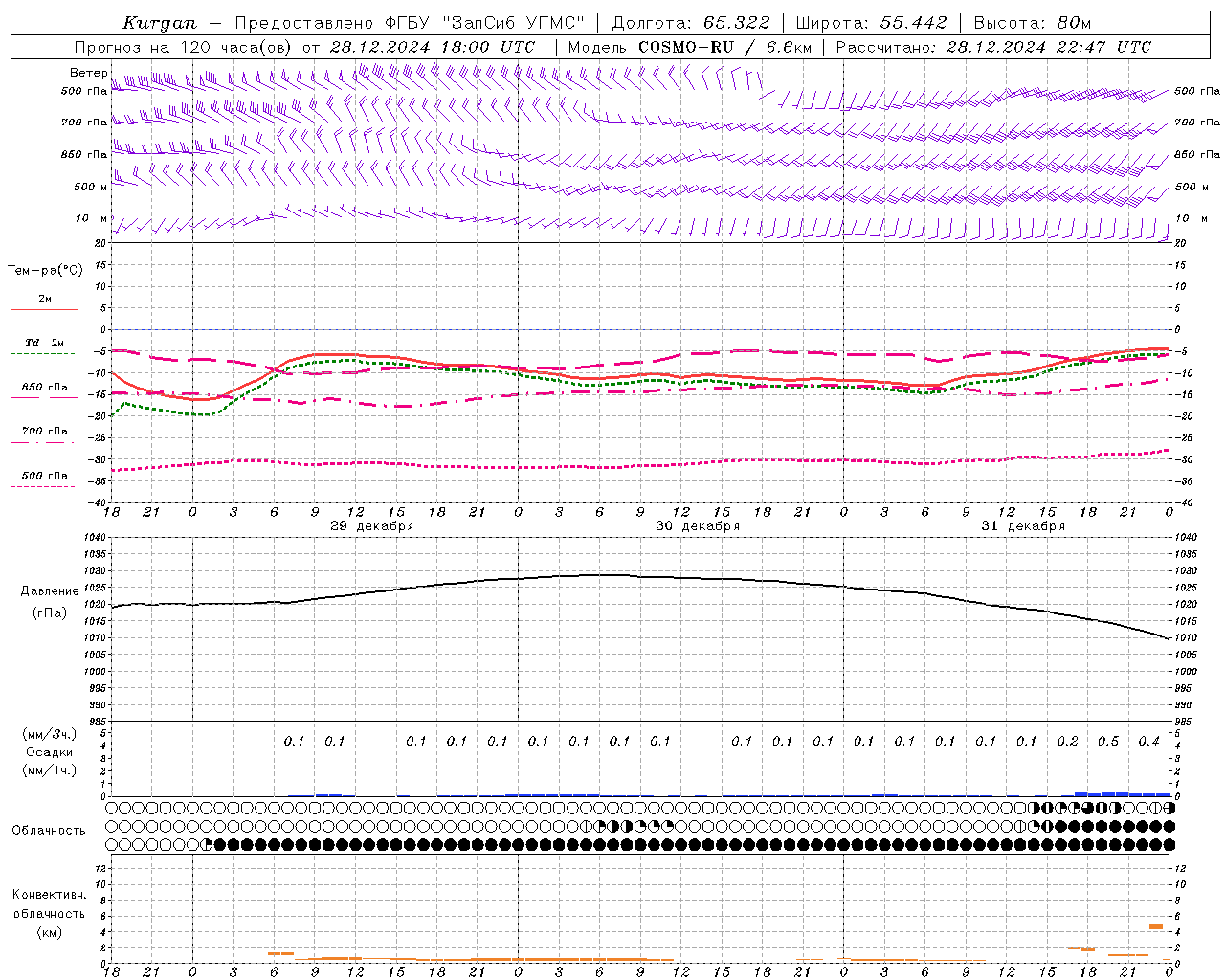Viewport: 1225px width, 980px height.
Task: Click the 0.2 precipitation amount value
Action: coord(1068,742)
